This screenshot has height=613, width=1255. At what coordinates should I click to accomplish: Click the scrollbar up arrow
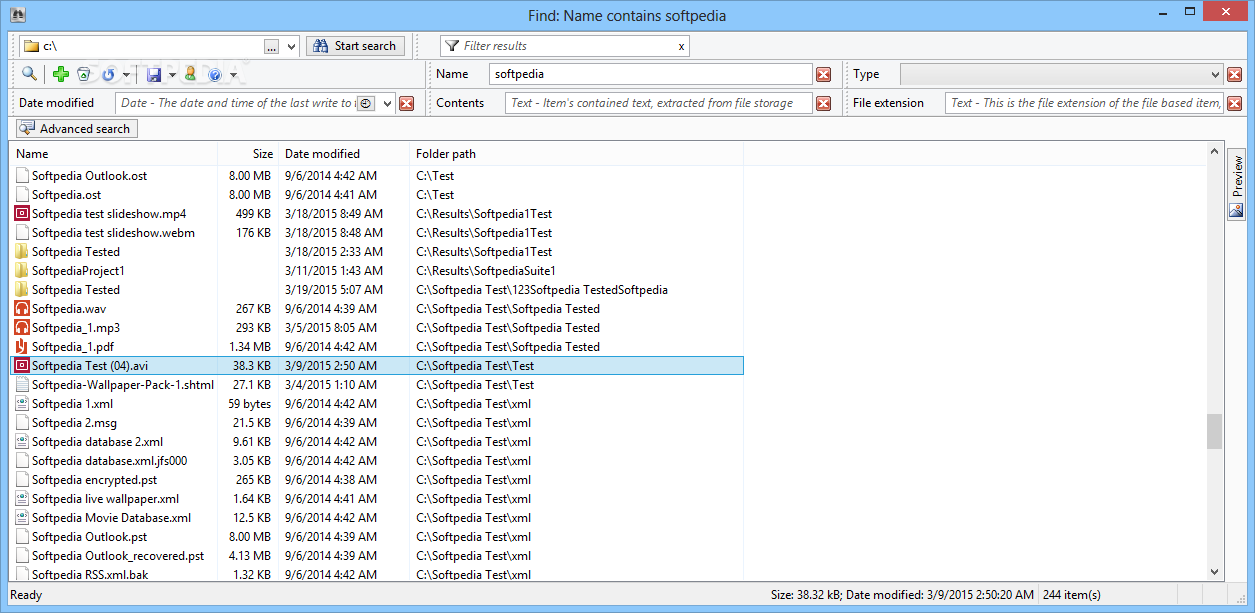pos(1215,151)
